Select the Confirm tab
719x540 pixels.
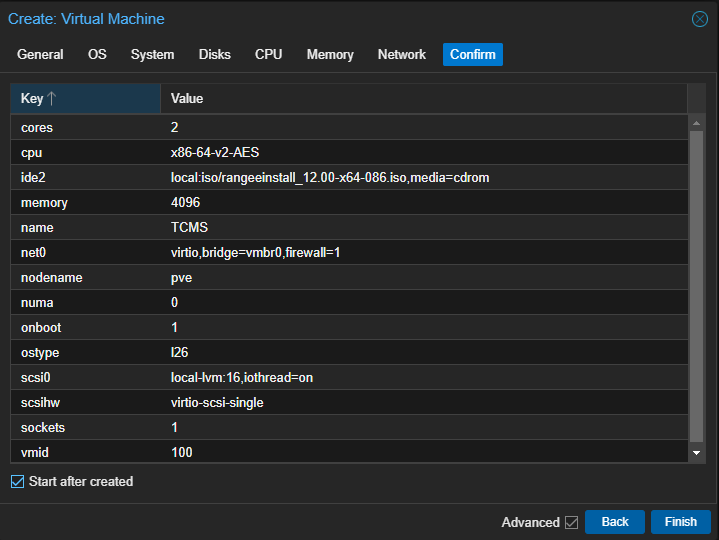click(472, 55)
